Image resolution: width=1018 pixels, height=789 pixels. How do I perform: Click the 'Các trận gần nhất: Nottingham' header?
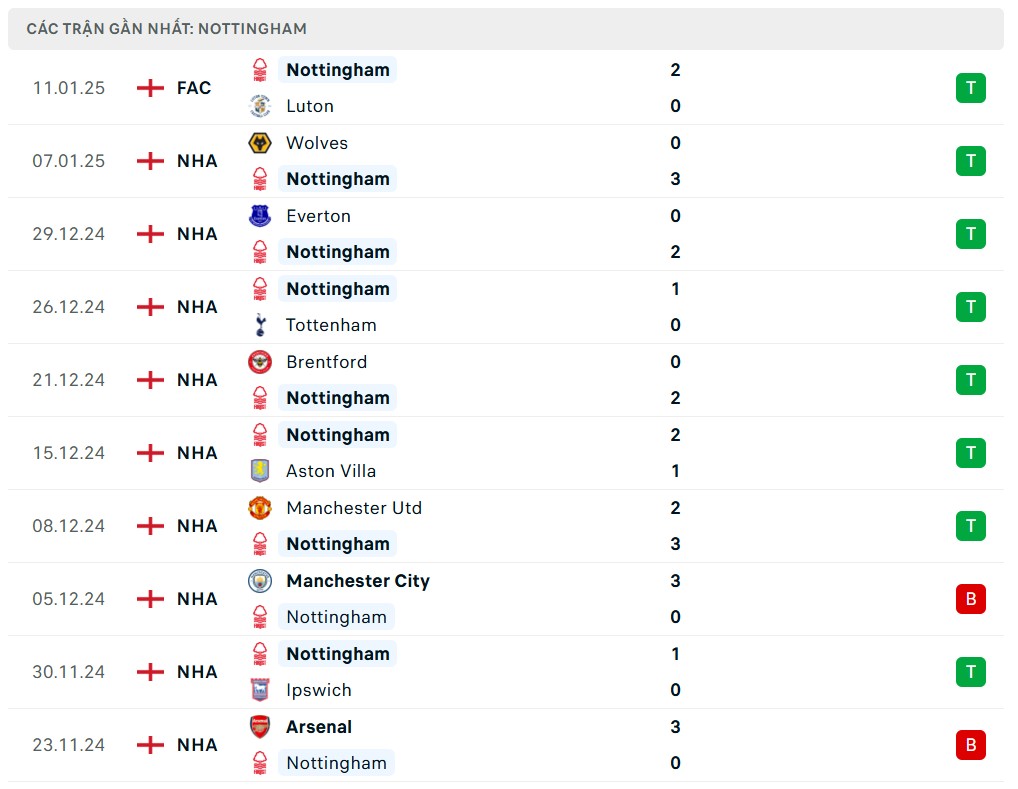[x=167, y=29]
